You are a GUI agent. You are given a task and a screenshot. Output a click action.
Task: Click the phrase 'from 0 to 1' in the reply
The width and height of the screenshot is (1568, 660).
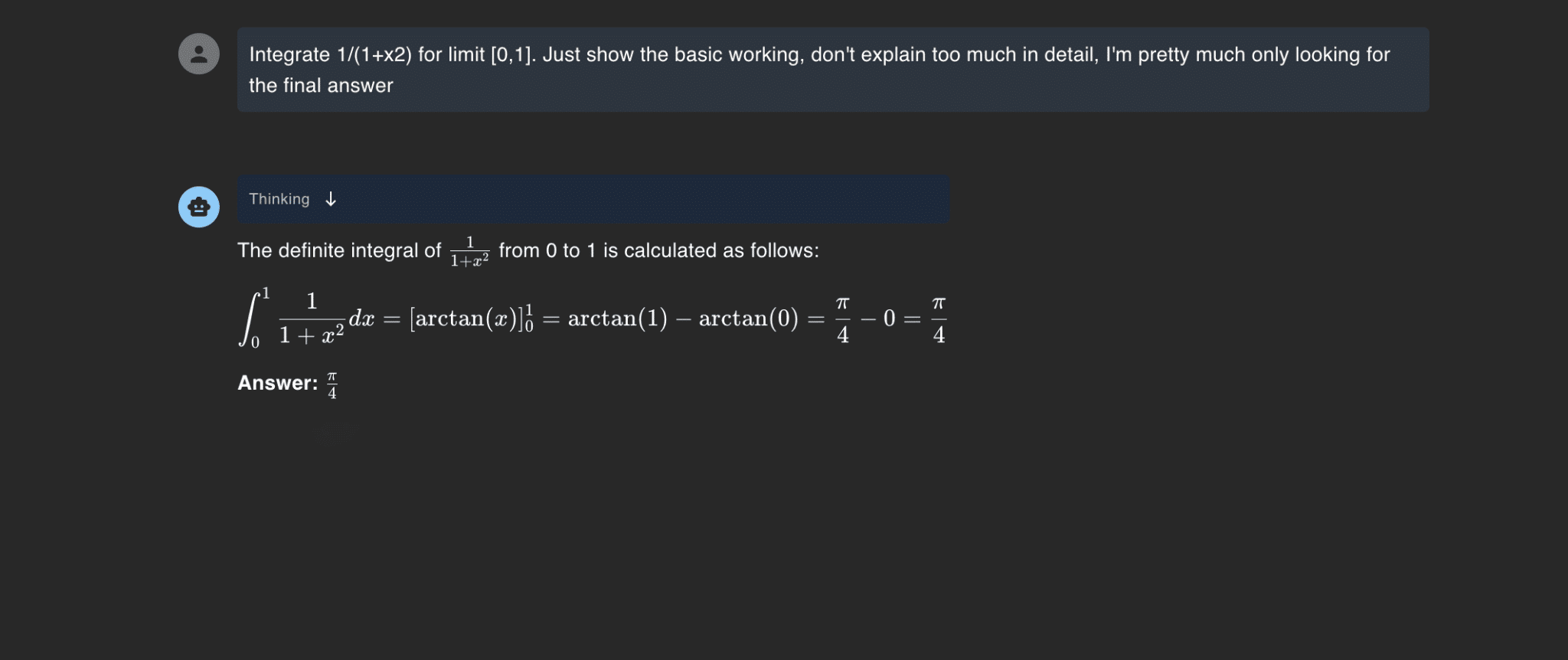546,250
